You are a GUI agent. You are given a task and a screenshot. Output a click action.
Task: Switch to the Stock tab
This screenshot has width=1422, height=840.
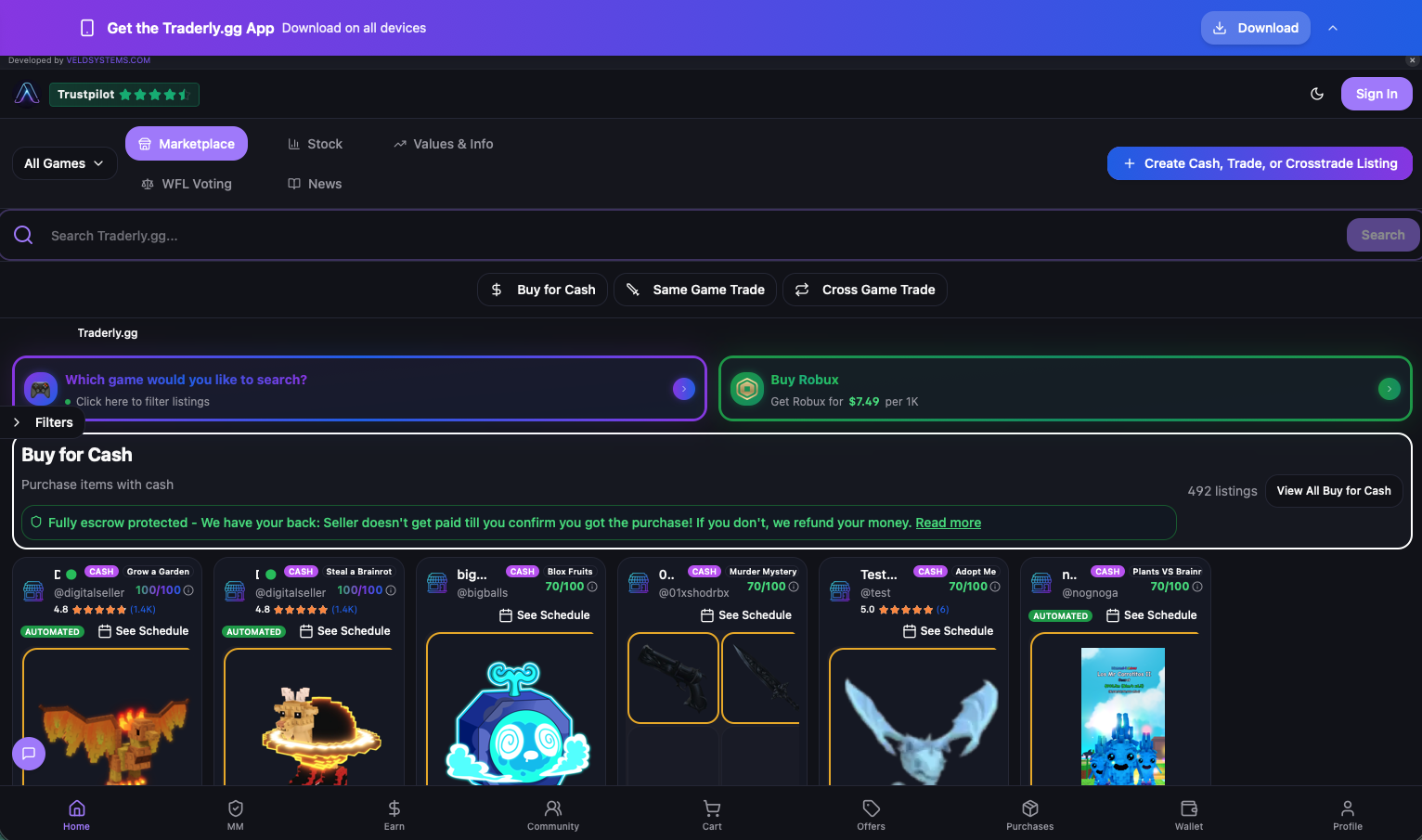coord(315,144)
